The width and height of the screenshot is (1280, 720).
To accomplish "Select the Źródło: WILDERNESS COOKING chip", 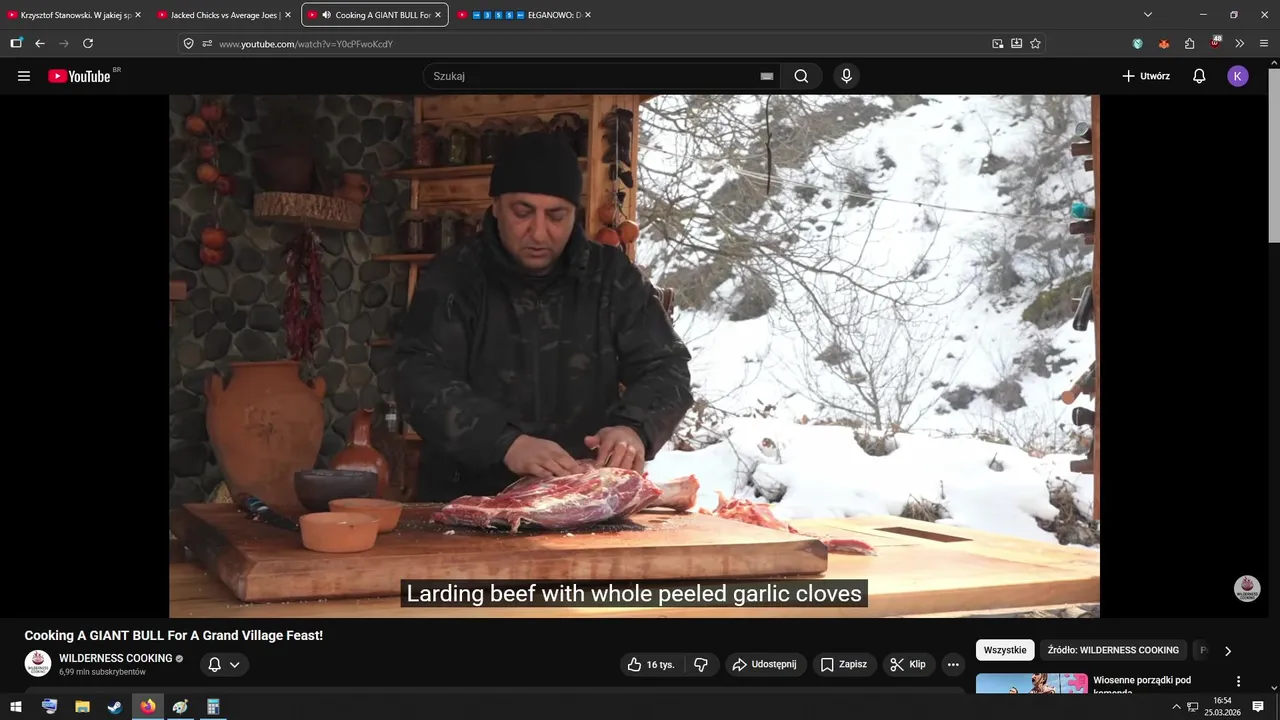I will [x=1113, y=650].
